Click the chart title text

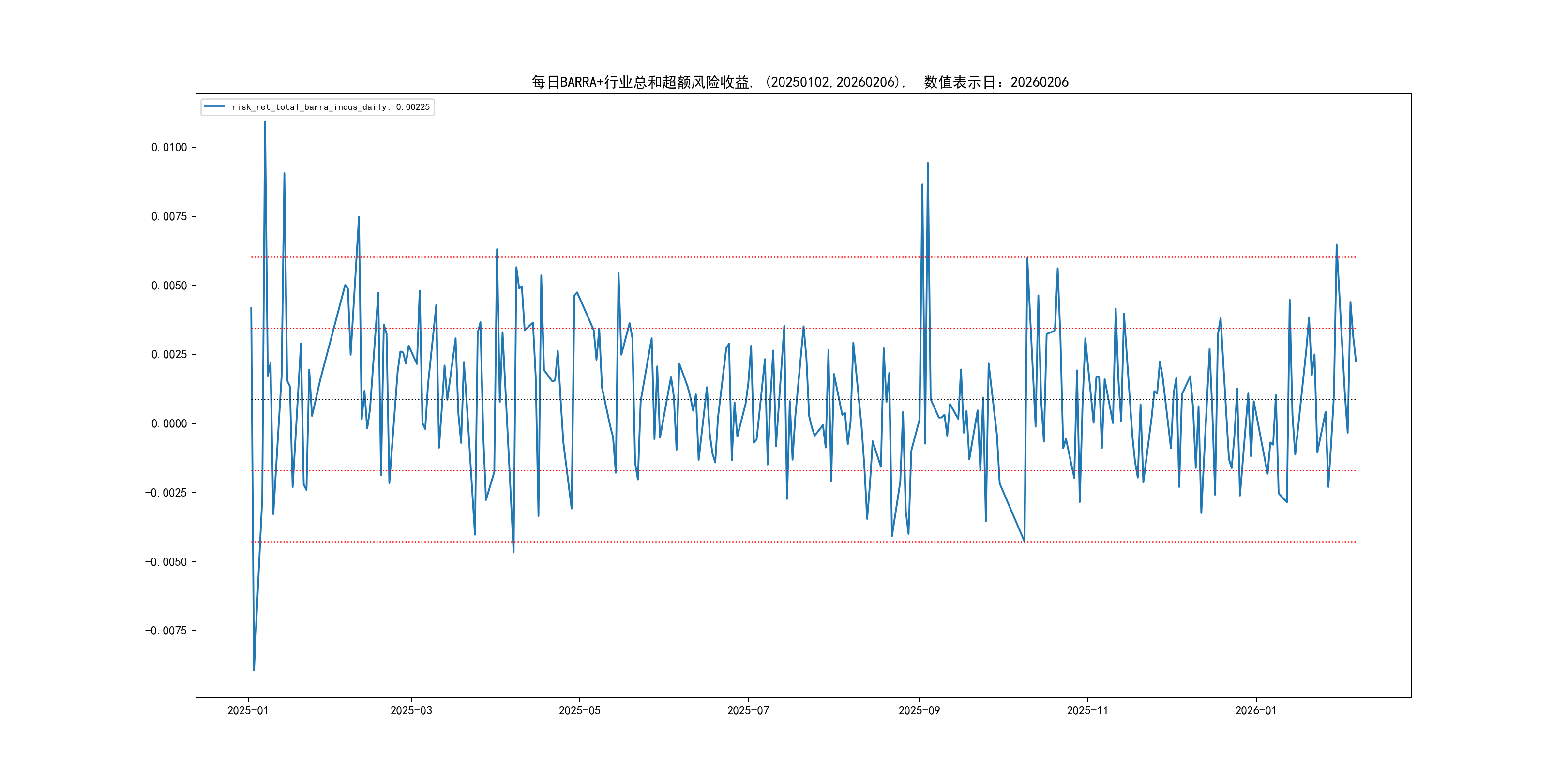800,82
